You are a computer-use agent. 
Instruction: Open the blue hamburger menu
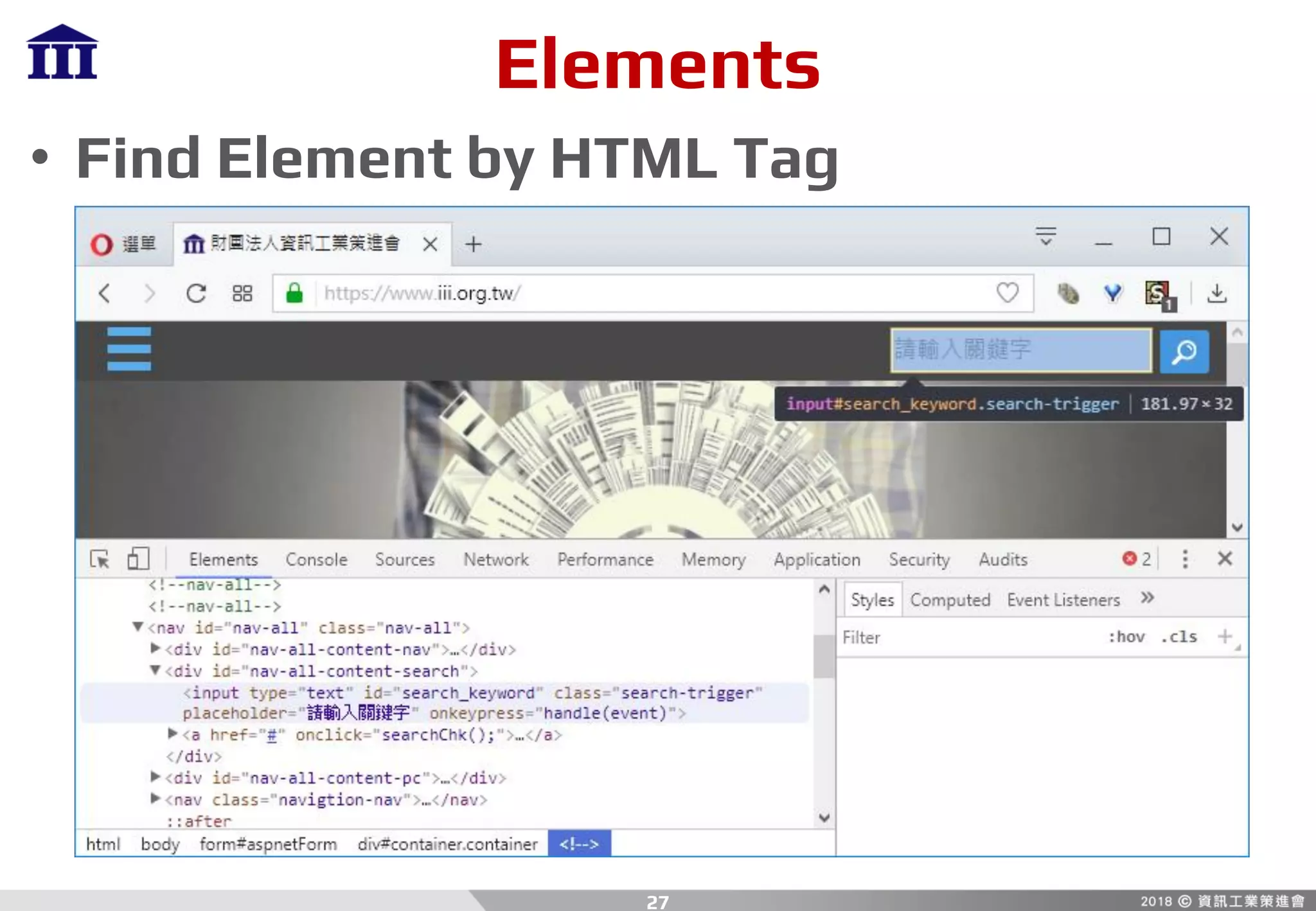tap(129, 349)
